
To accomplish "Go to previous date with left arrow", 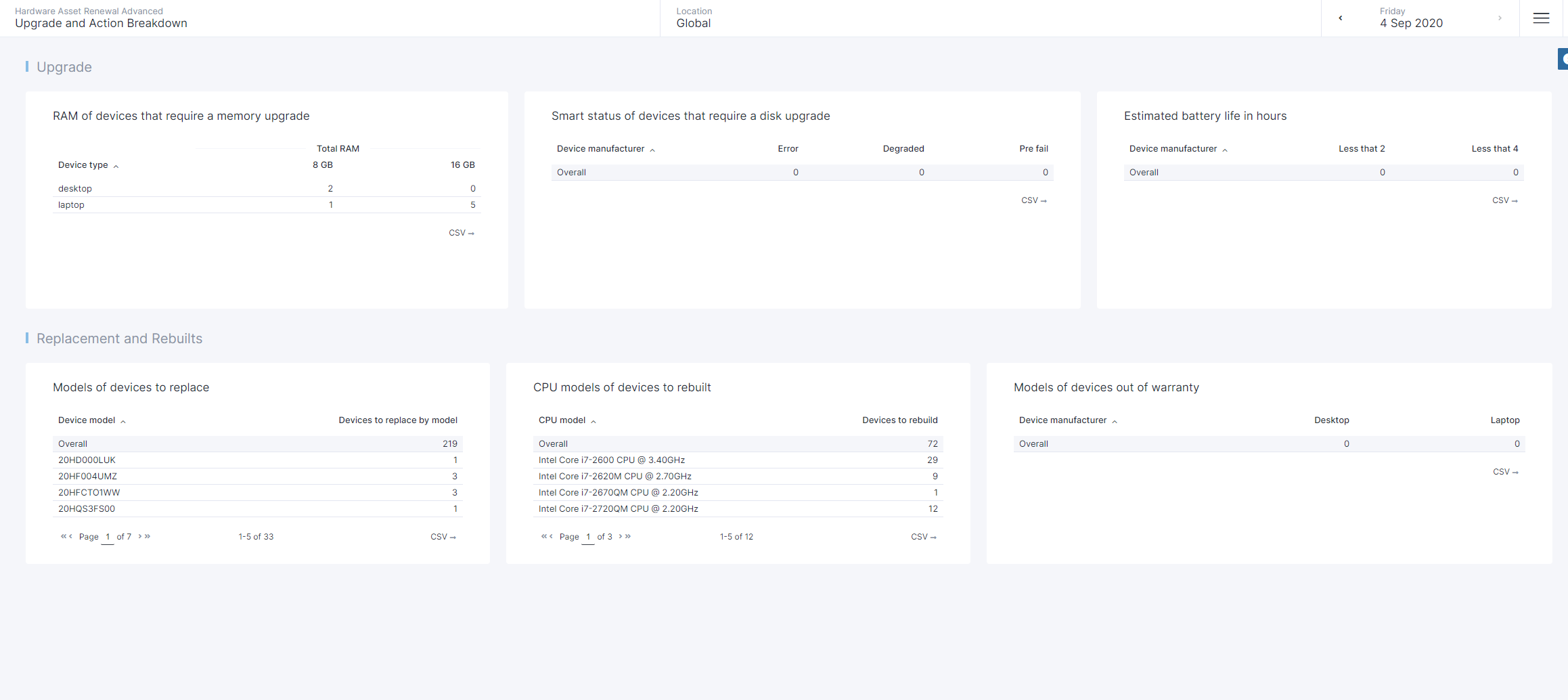I will click(x=1340, y=18).
